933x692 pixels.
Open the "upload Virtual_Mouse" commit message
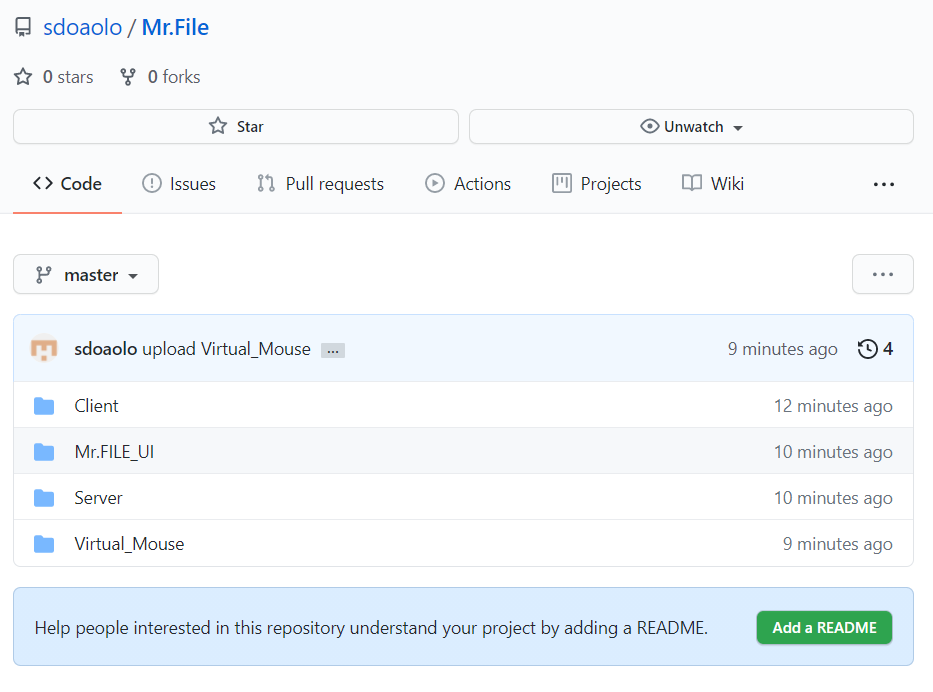point(226,349)
